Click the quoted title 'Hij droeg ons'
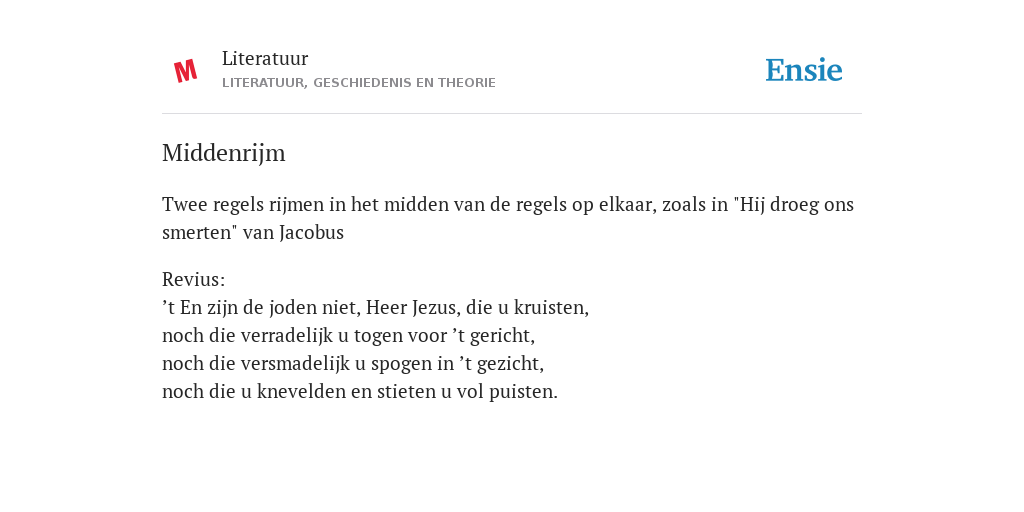The width and height of the screenshot is (1024, 512). pos(794,205)
